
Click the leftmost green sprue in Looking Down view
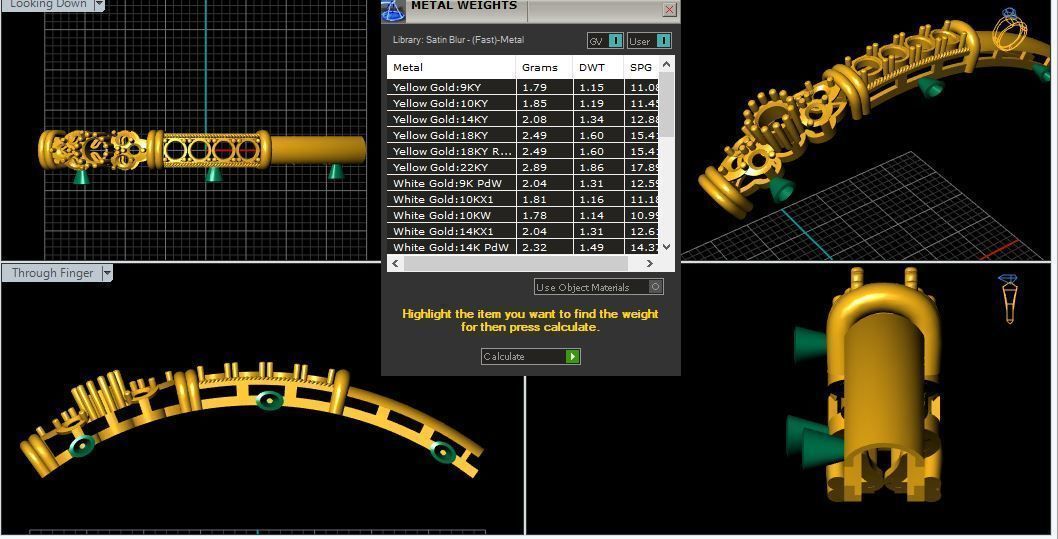tap(81, 177)
